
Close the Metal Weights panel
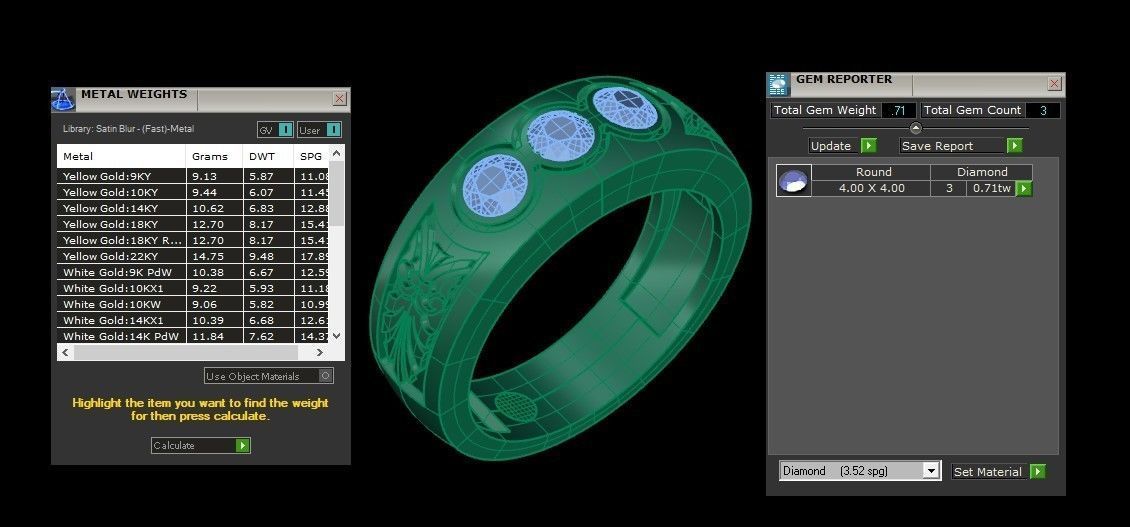click(339, 99)
